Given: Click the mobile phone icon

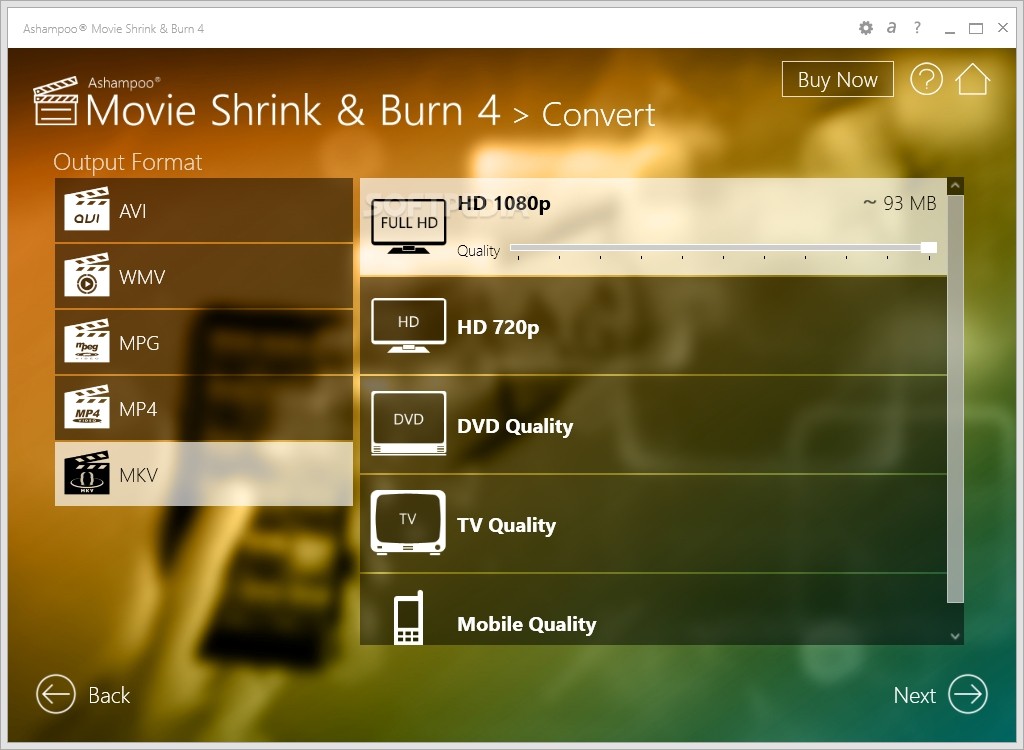Looking at the screenshot, I should click(409, 617).
